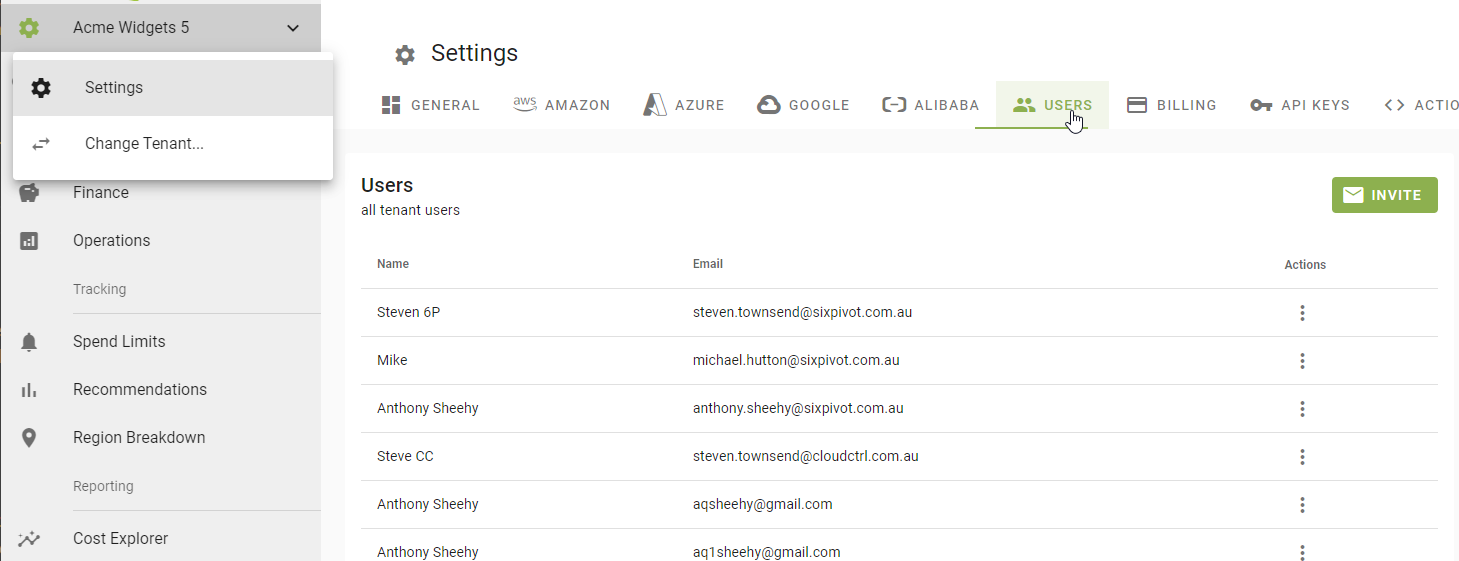Switch to the General settings tab
This screenshot has width=1459, height=561.
pos(431,105)
